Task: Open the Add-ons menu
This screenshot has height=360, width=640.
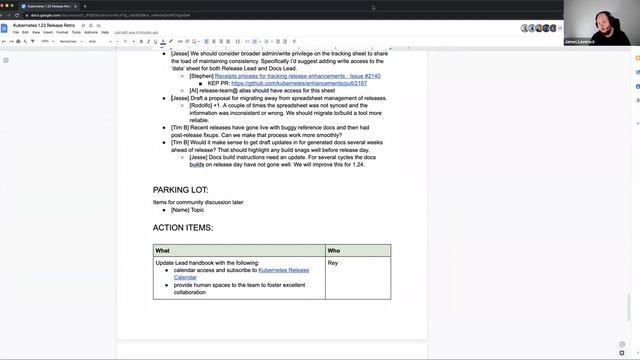Action: tap(91, 32)
